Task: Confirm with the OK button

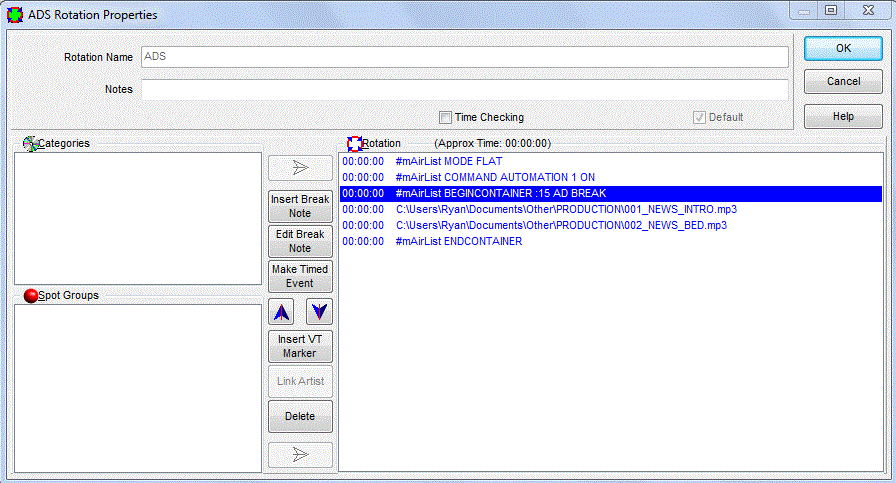Action: [843, 49]
